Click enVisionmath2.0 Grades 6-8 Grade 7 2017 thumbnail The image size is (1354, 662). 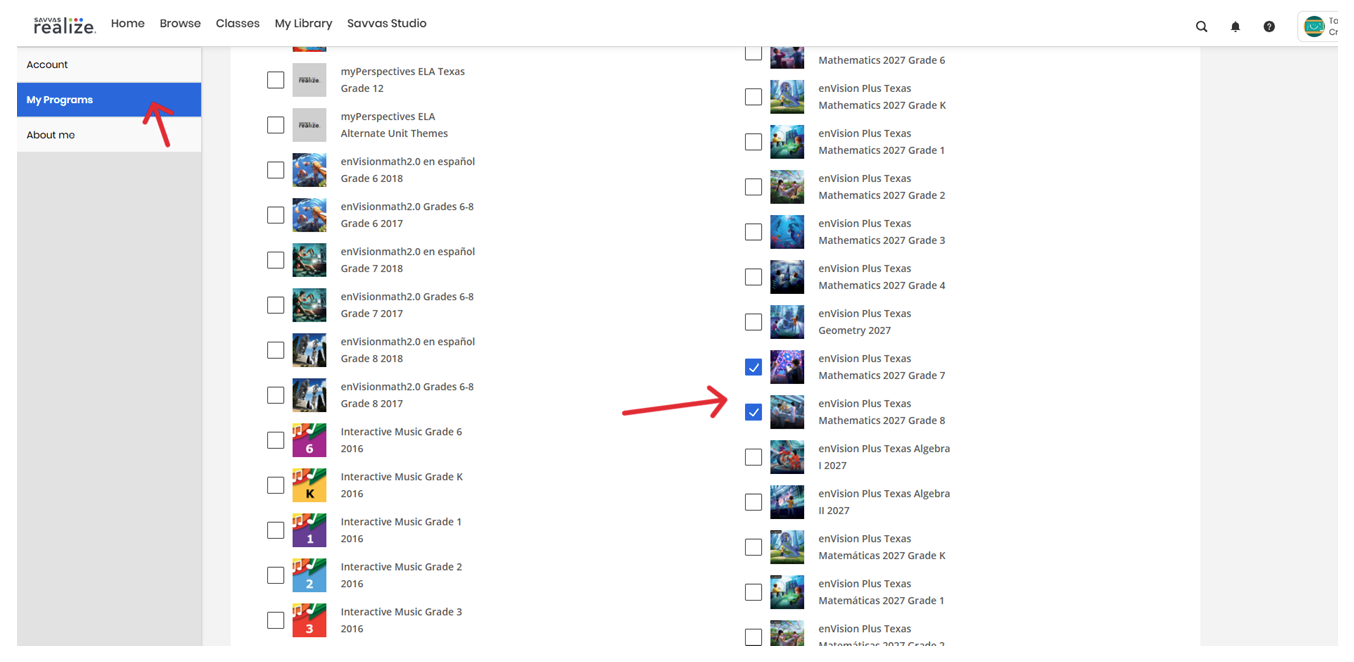click(309, 305)
